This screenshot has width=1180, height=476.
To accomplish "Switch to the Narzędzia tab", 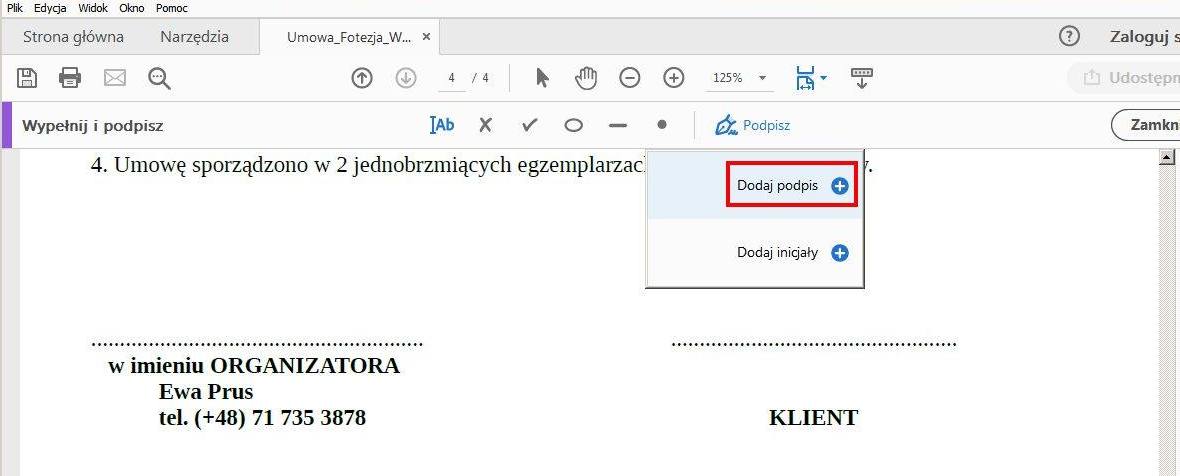I will coord(194,37).
